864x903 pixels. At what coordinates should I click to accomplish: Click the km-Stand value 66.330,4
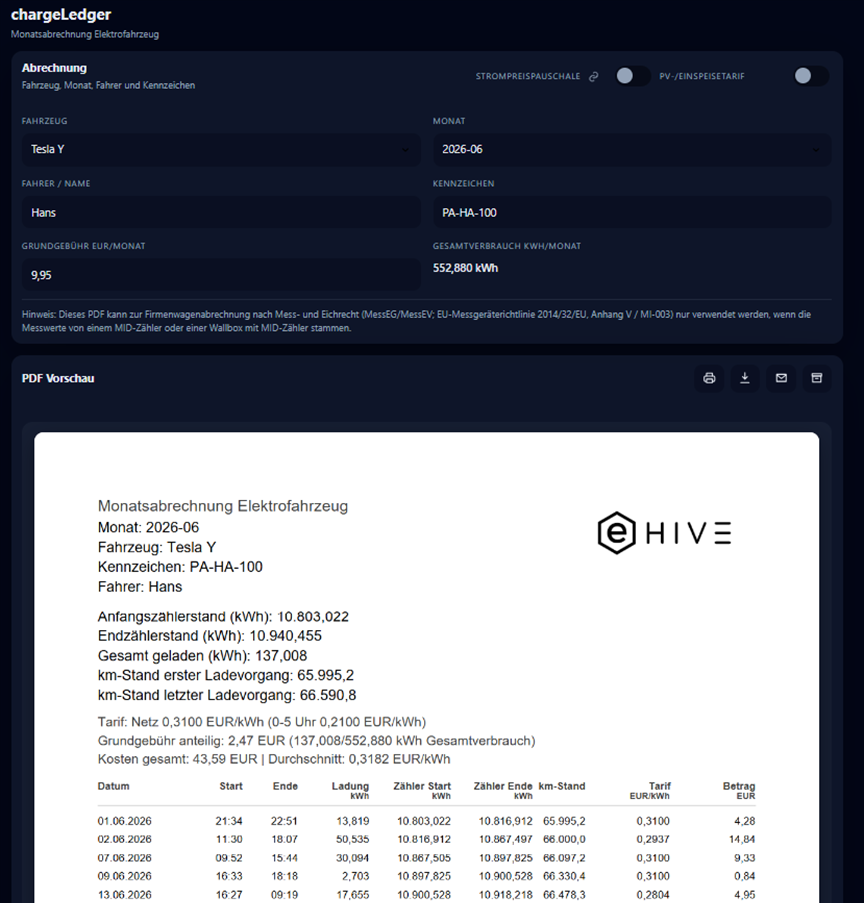pos(564,877)
